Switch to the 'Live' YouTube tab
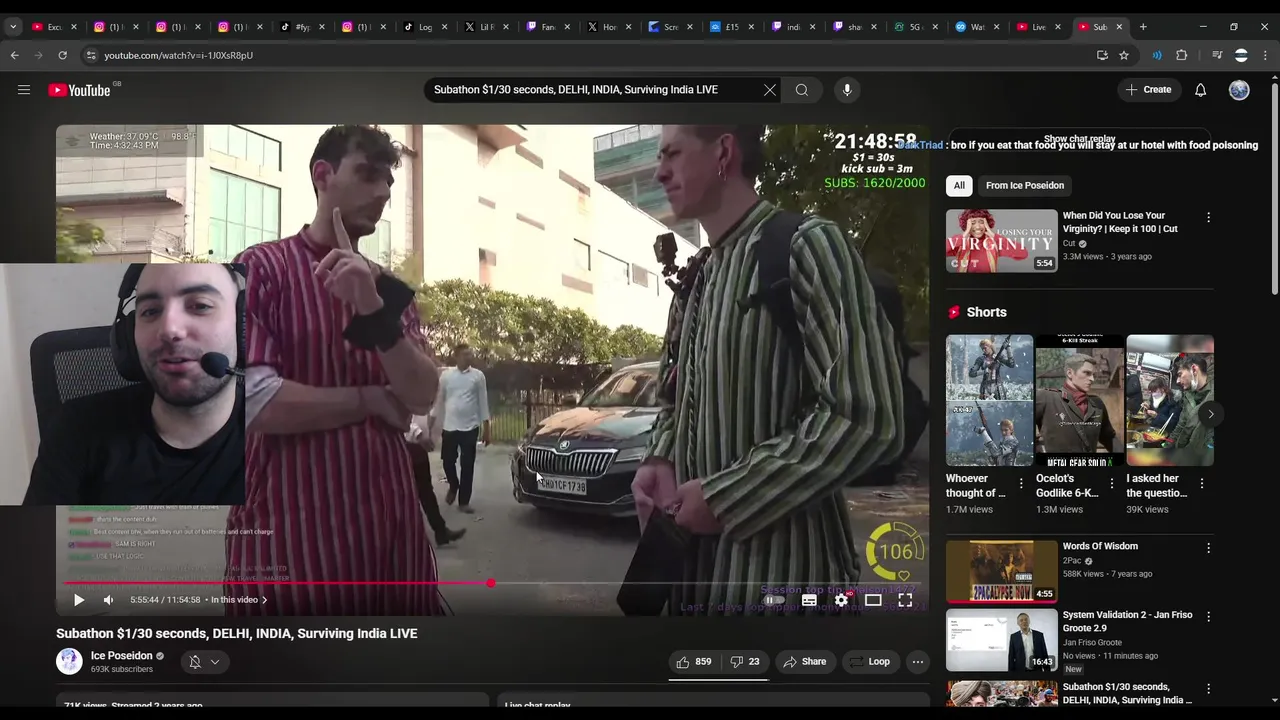The height and width of the screenshot is (720, 1280). [1037, 27]
